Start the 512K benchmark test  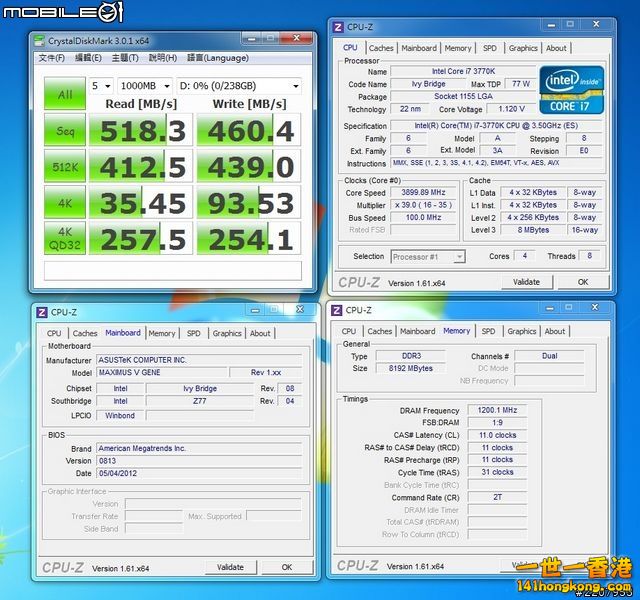point(65,167)
